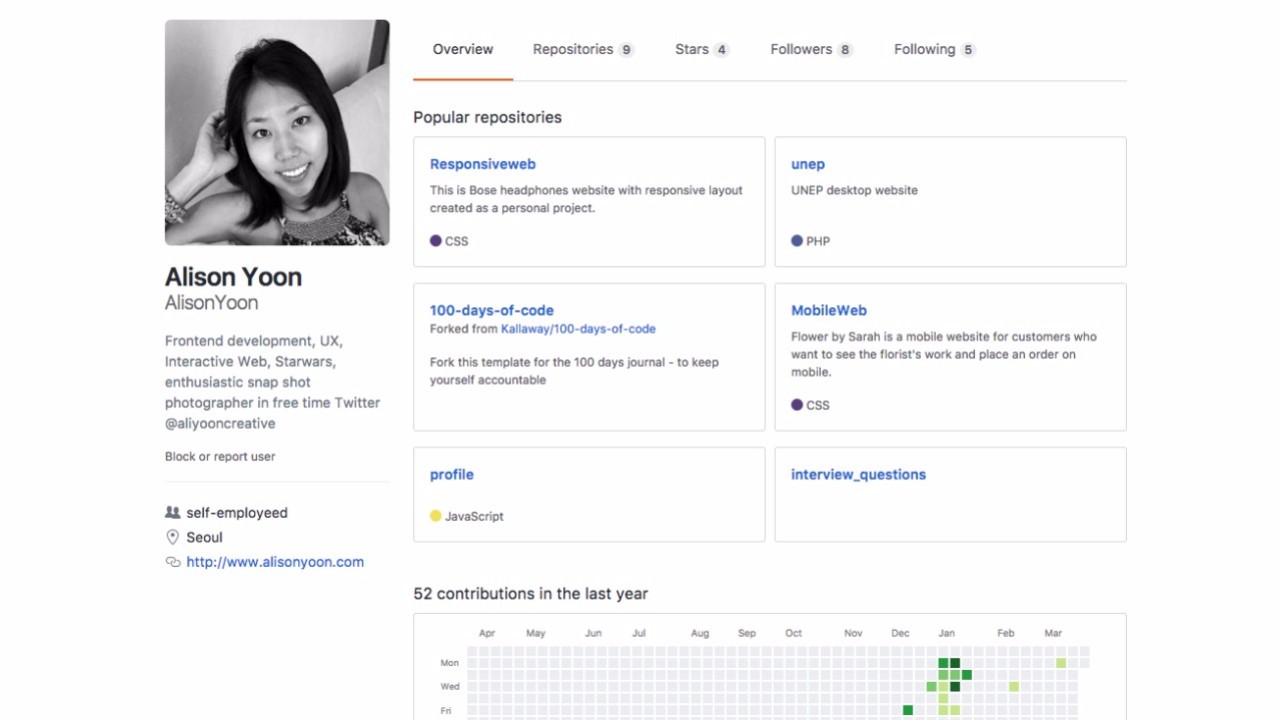Screen dimensions: 1280x720
Task: Open the MobileWeb repository
Action: (829, 310)
